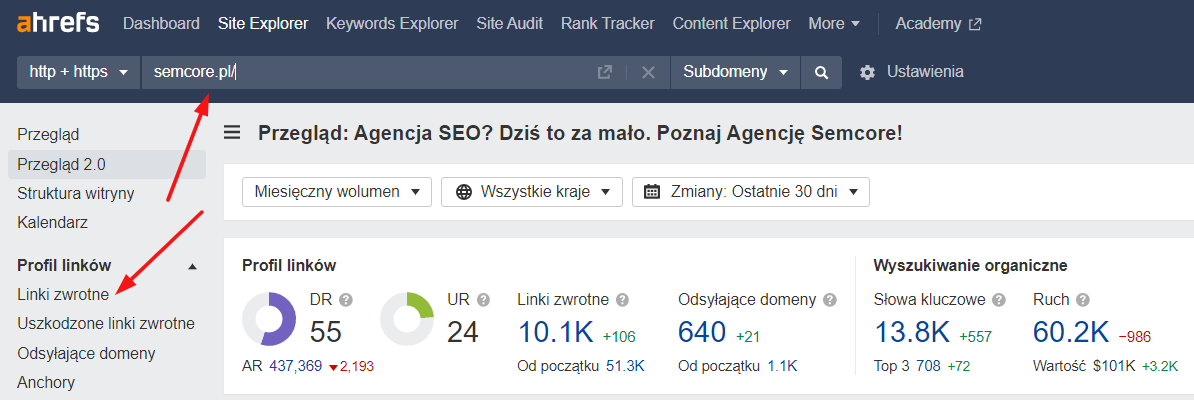Click the DR value 55
This screenshot has width=1194, height=400.
pos(326,333)
